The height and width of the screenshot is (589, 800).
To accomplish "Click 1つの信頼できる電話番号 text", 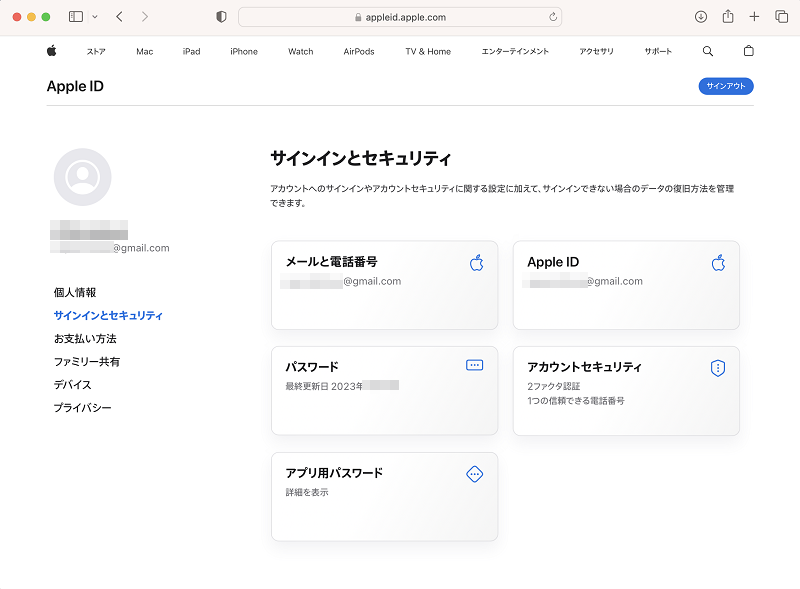I will coord(576,401).
